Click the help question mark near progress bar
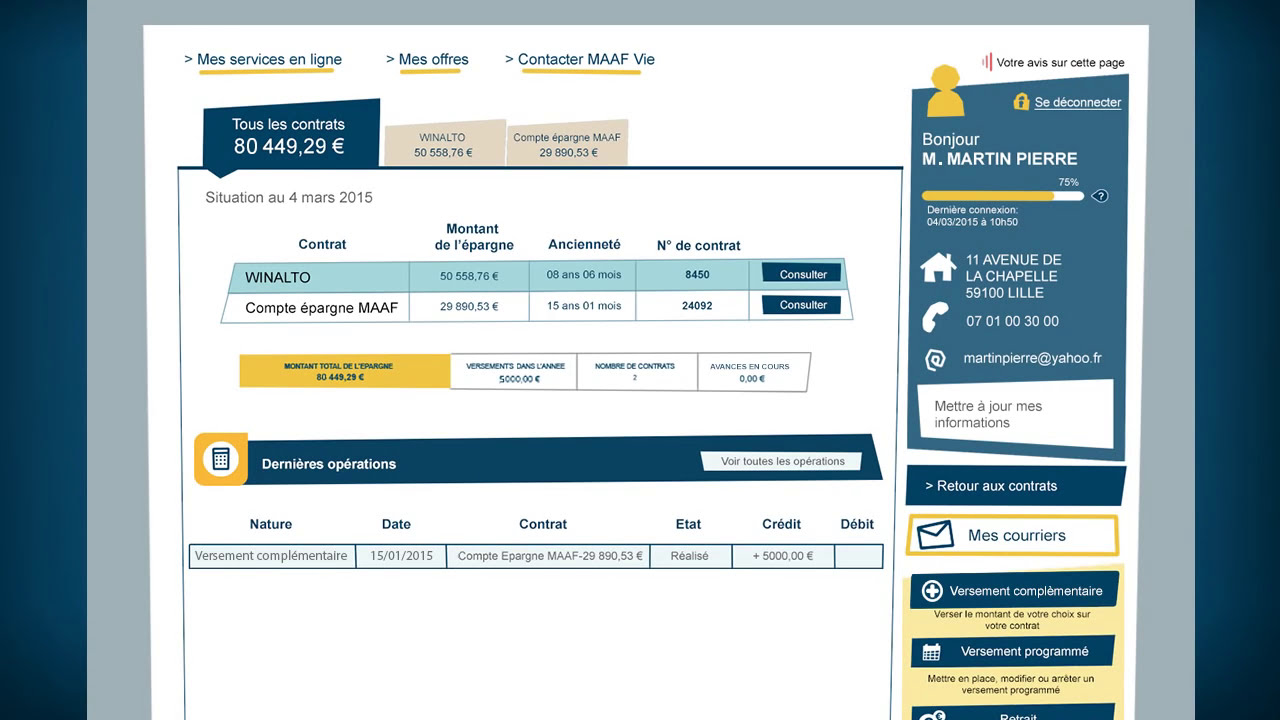The height and width of the screenshot is (720, 1280). (x=1100, y=196)
